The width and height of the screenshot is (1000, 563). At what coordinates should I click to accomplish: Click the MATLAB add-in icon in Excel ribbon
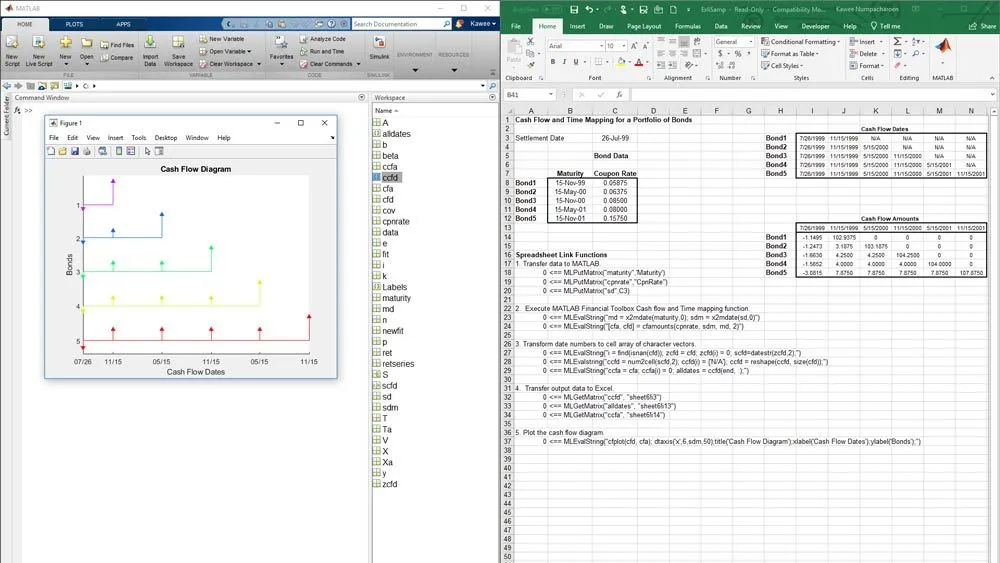[x=943, y=47]
